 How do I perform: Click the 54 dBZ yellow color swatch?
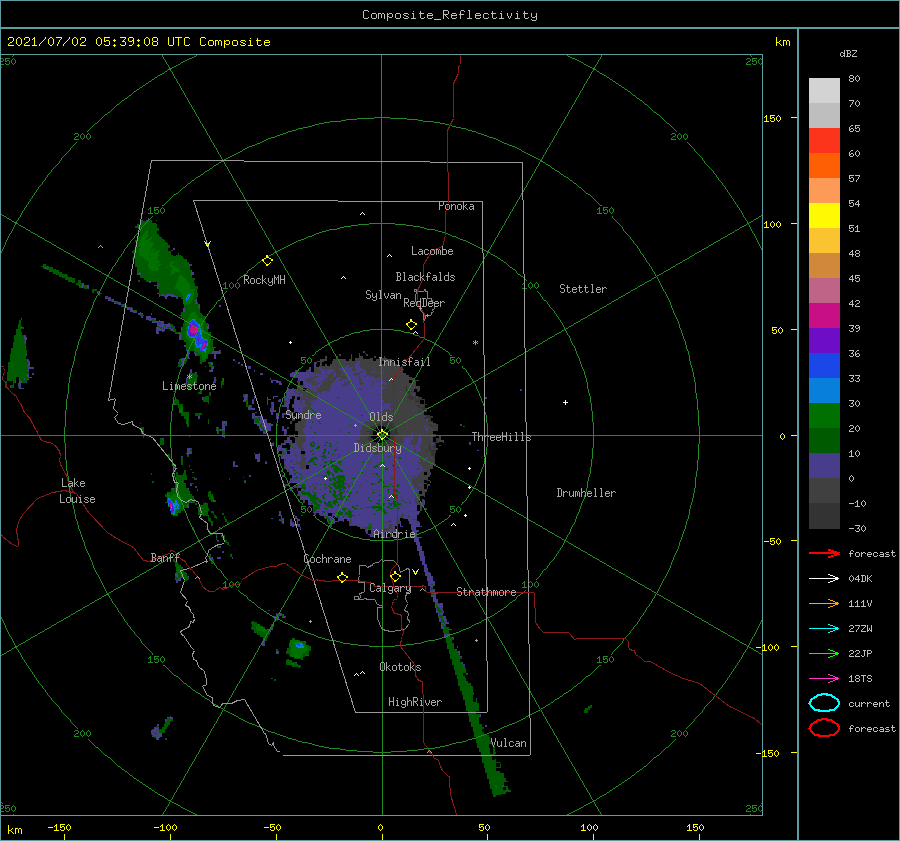[824, 215]
